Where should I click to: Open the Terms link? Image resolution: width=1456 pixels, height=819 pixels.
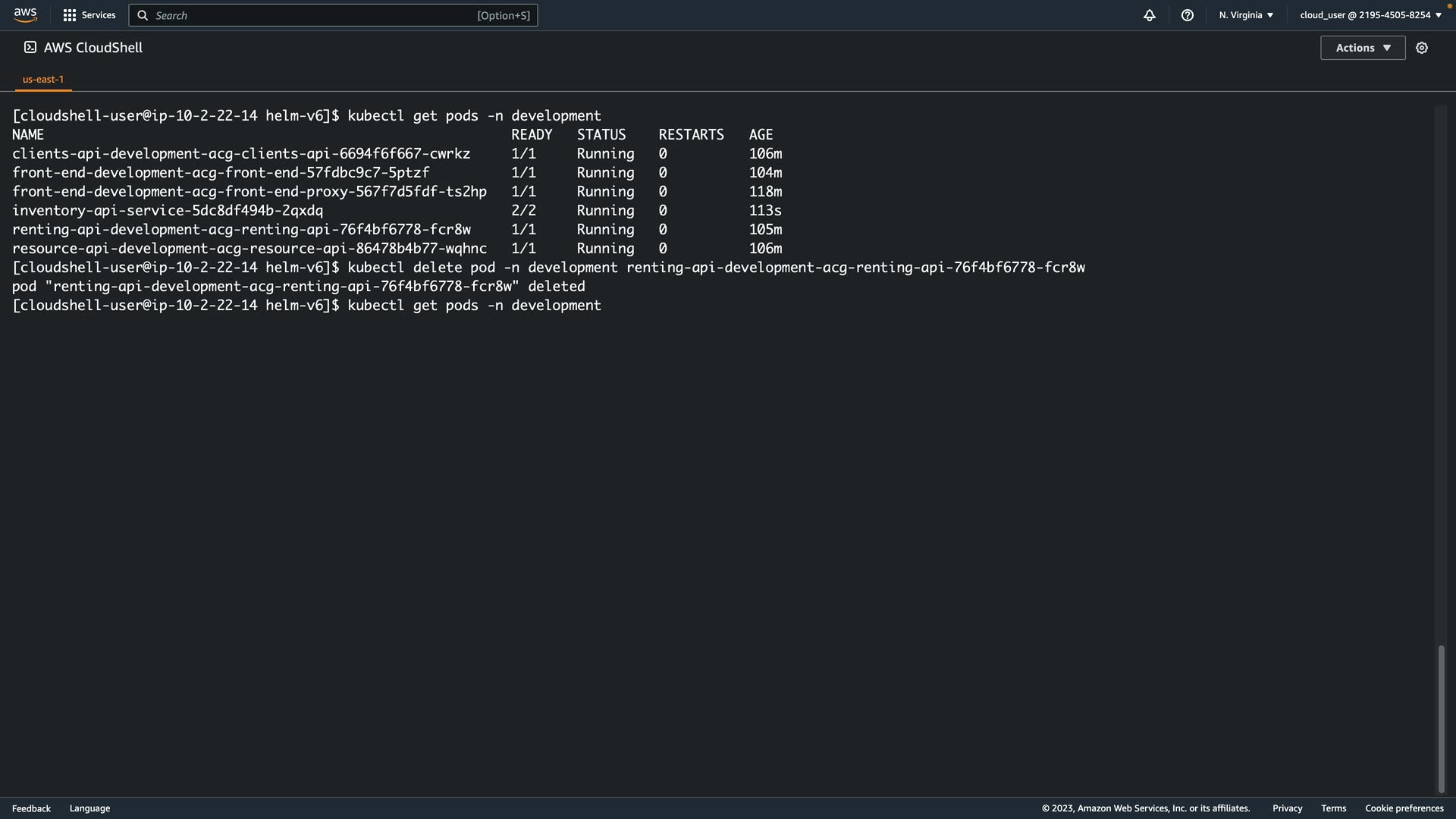click(x=1333, y=808)
